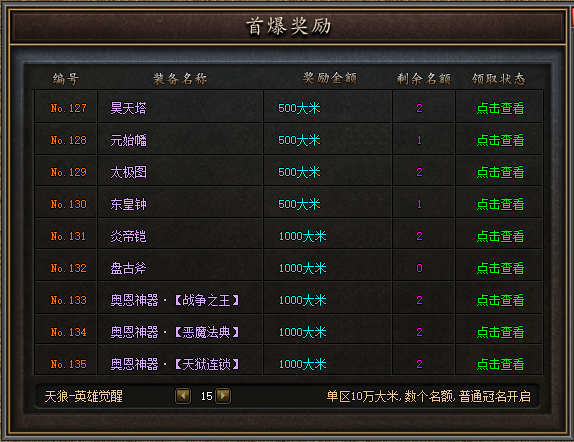This screenshot has width=574, height=442.
Task: Click 点击查看 in the 天狱连锁 row
Action: tap(500, 364)
